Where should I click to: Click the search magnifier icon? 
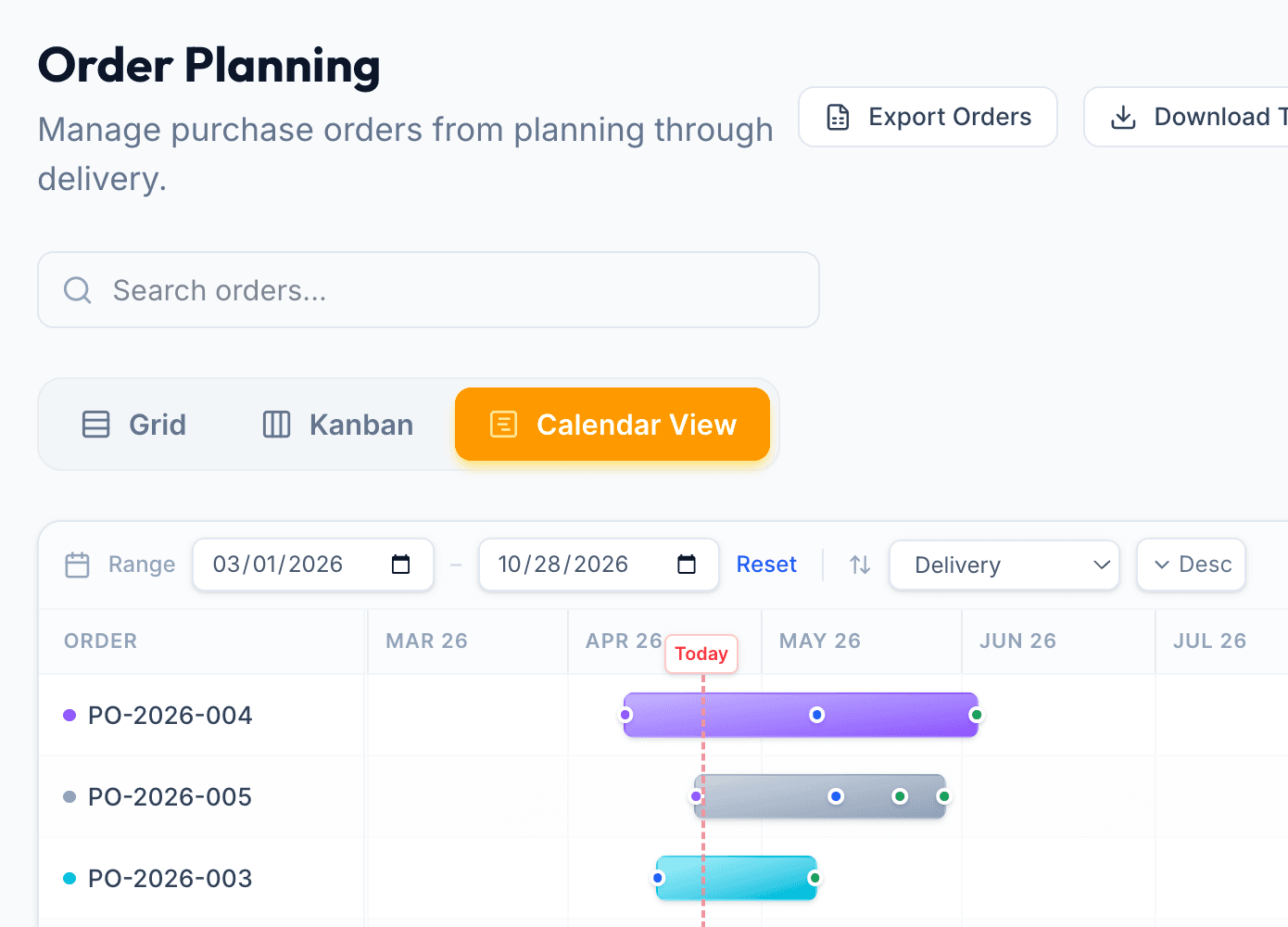(77, 290)
